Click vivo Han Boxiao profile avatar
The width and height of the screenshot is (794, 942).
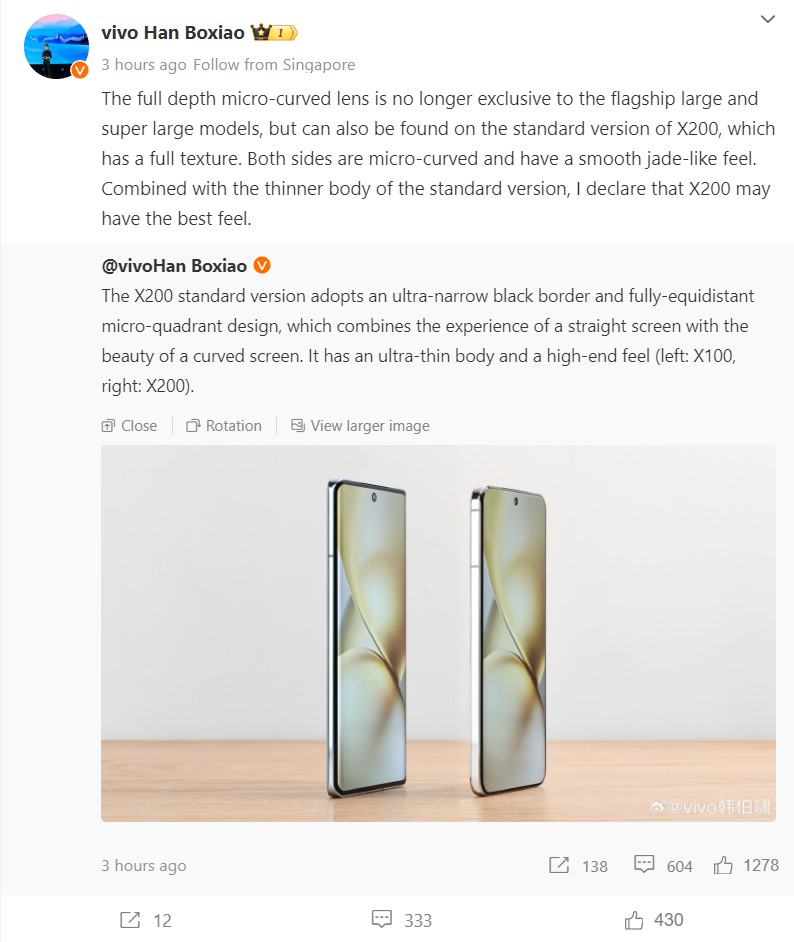tap(56, 46)
